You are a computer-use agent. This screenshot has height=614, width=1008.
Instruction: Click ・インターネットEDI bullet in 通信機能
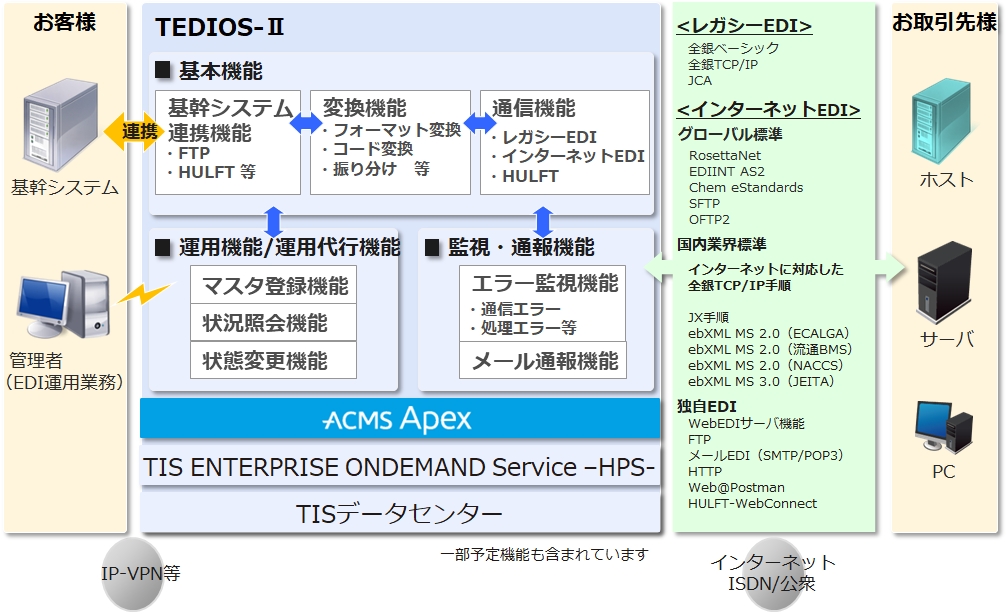point(568,156)
